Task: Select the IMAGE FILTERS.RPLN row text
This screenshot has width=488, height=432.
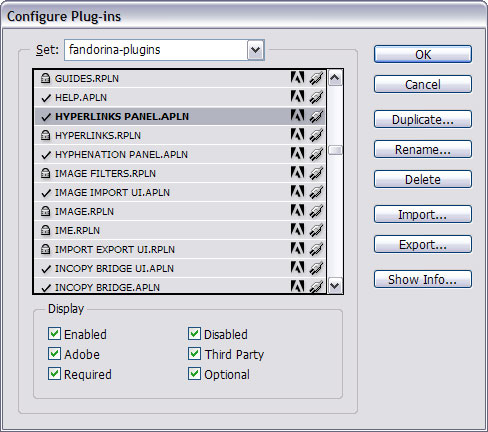Action: 105,174
